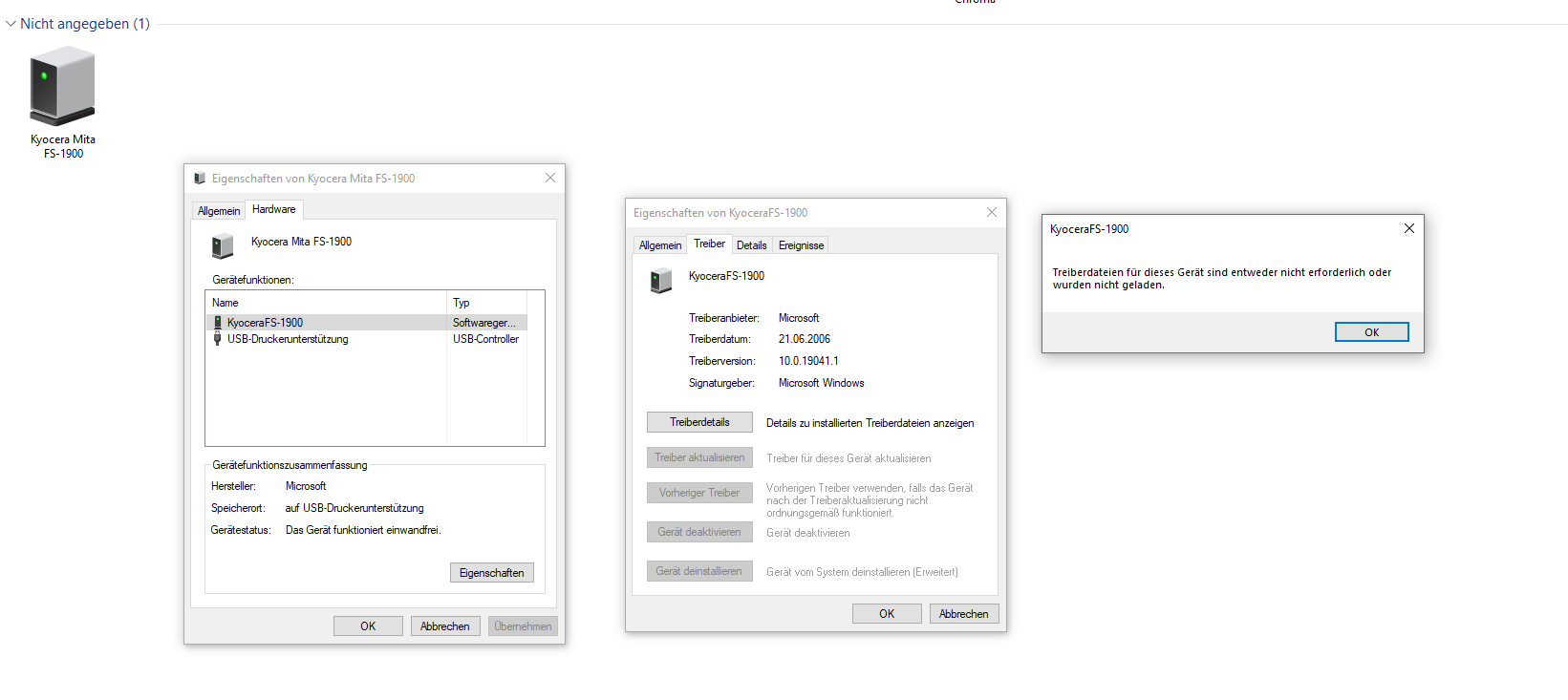Screen dimensions: 1568x700
Task: Click title bar icon of Kyocera Mita properties
Action: click(200, 179)
